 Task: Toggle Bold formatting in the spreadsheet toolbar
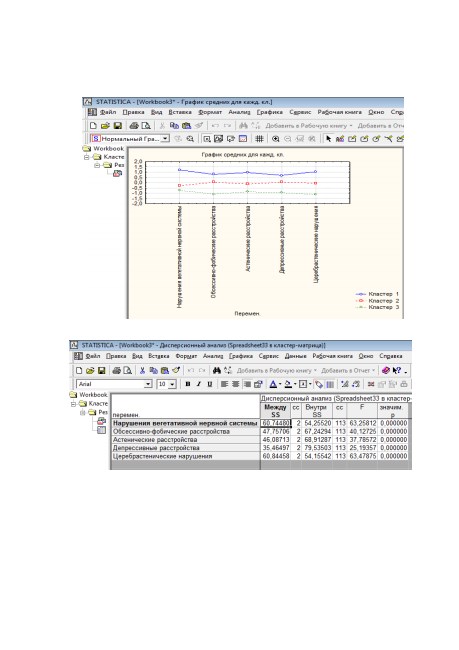coord(188,384)
